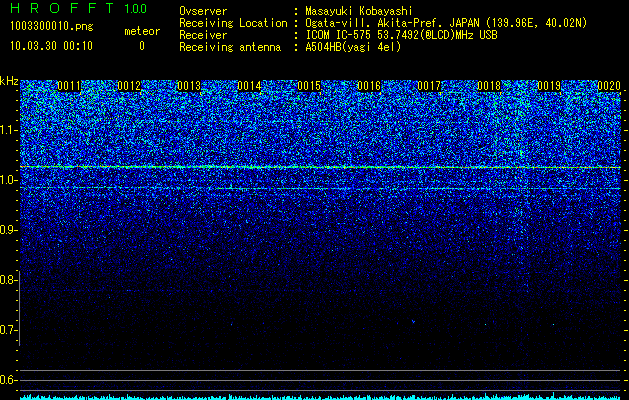Click the 0012 time marker
629x400 pixels.
coord(129,86)
